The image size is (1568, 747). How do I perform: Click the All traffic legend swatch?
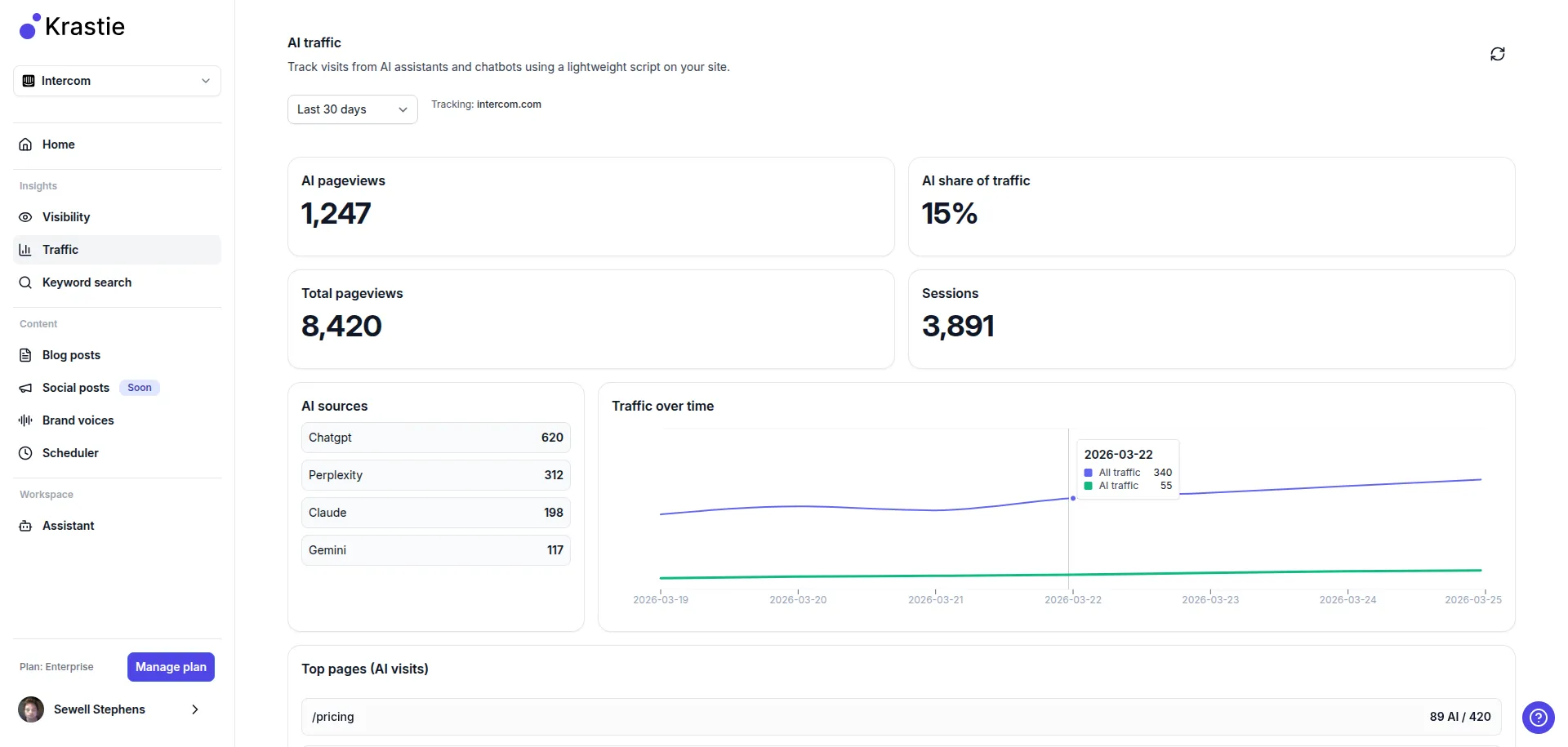(1088, 473)
